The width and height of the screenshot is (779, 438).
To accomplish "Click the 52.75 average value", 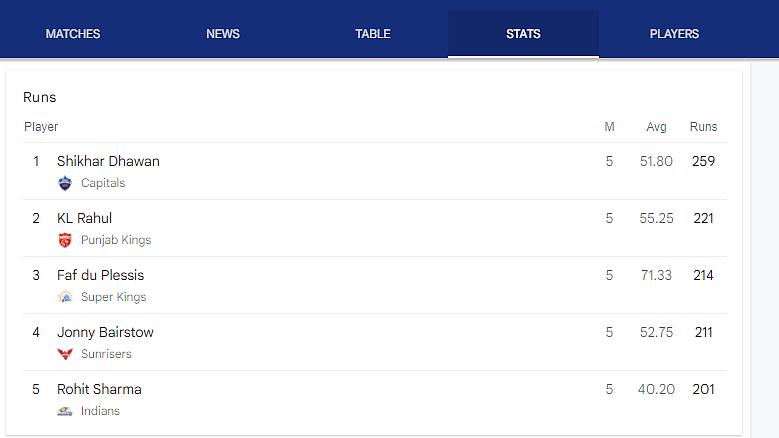I will click(x=656, y=332).
